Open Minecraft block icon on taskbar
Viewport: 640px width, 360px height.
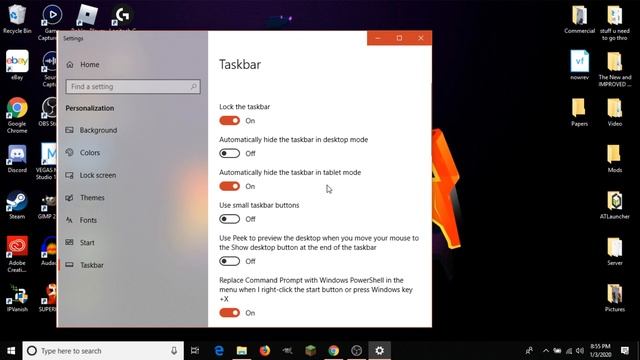pyautogui.click(x=311, y=351)
